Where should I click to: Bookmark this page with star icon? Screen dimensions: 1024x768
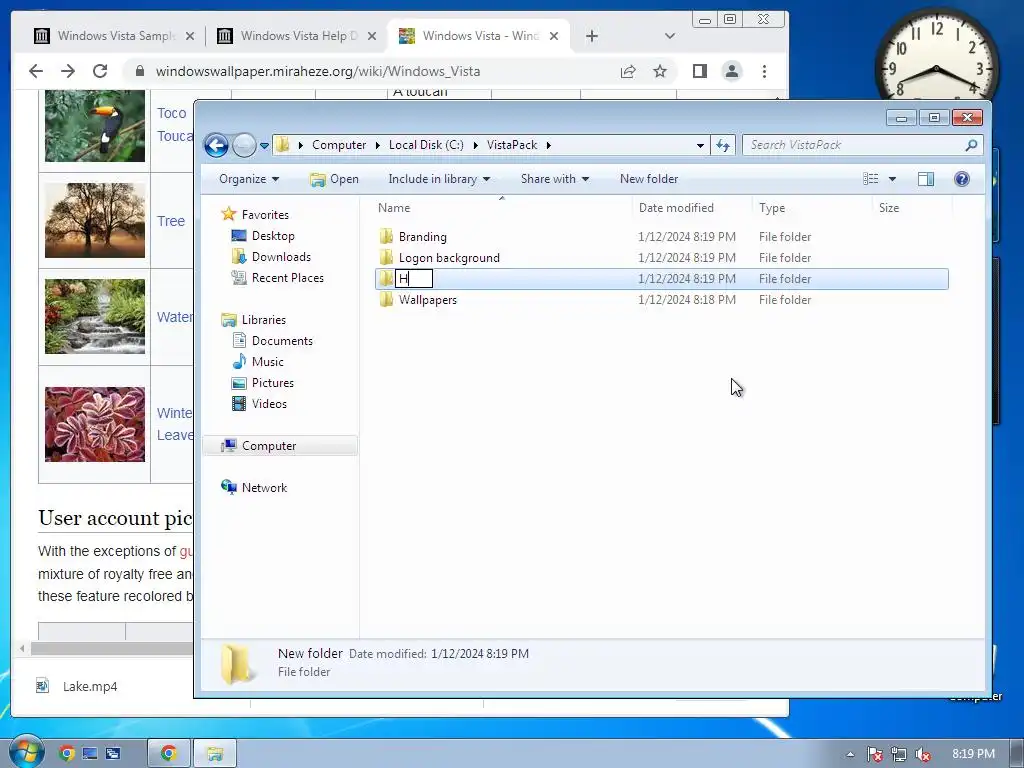pyautogui.click(x=660, y=71)
